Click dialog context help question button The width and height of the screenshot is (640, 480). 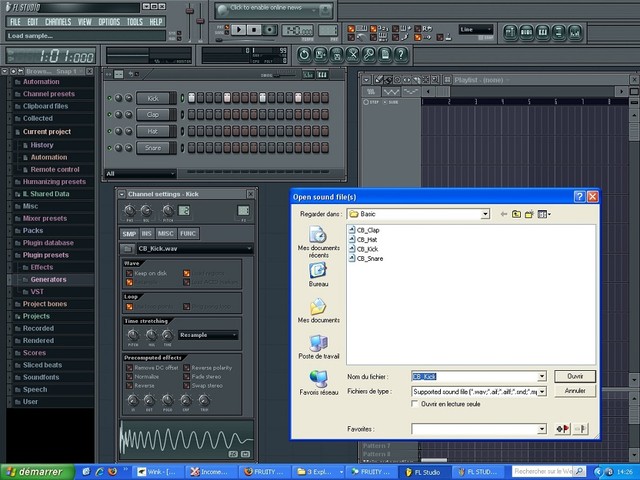(580, 197)
